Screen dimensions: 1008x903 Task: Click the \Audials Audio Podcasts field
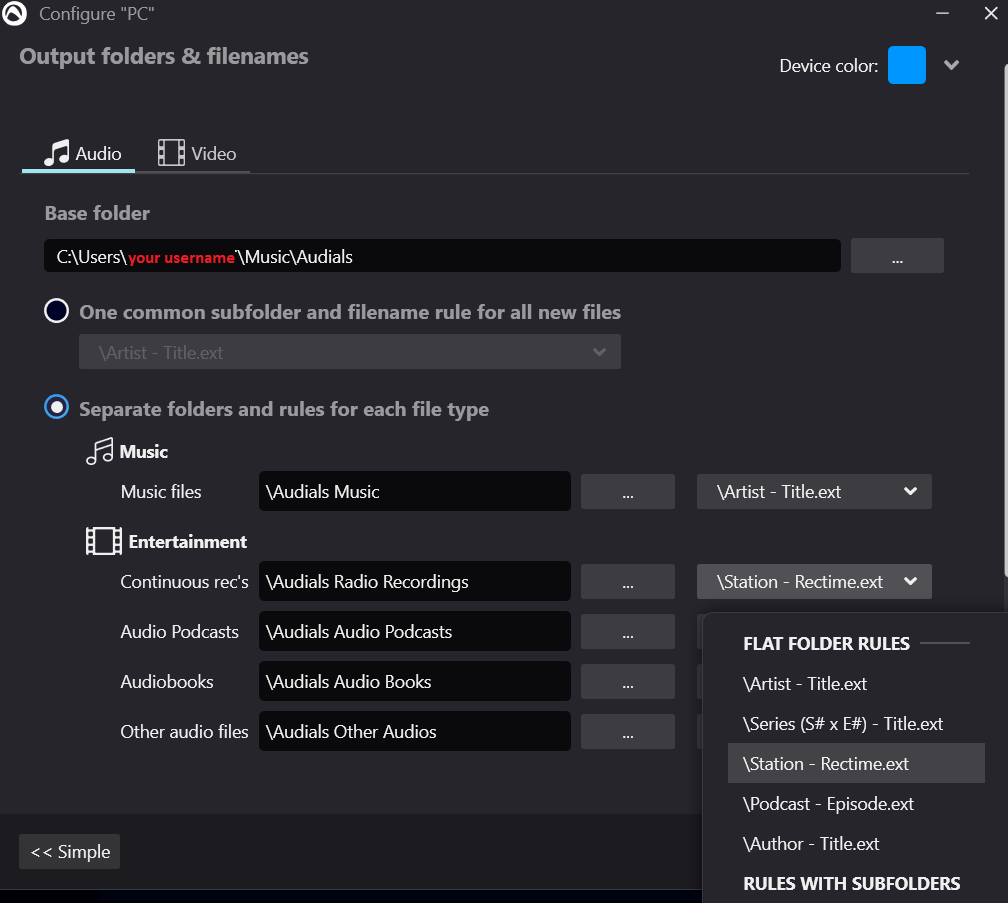point(415,632)
